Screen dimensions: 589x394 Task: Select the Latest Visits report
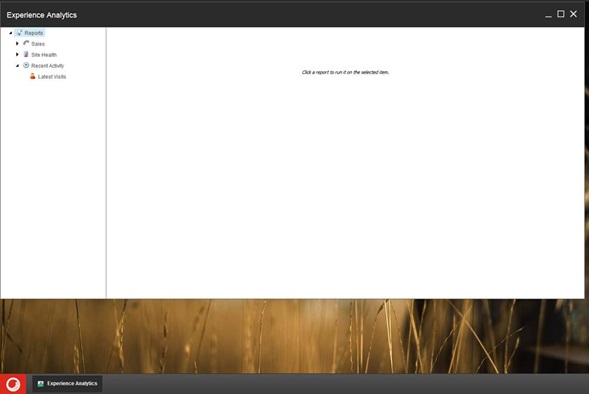(52, 77)
